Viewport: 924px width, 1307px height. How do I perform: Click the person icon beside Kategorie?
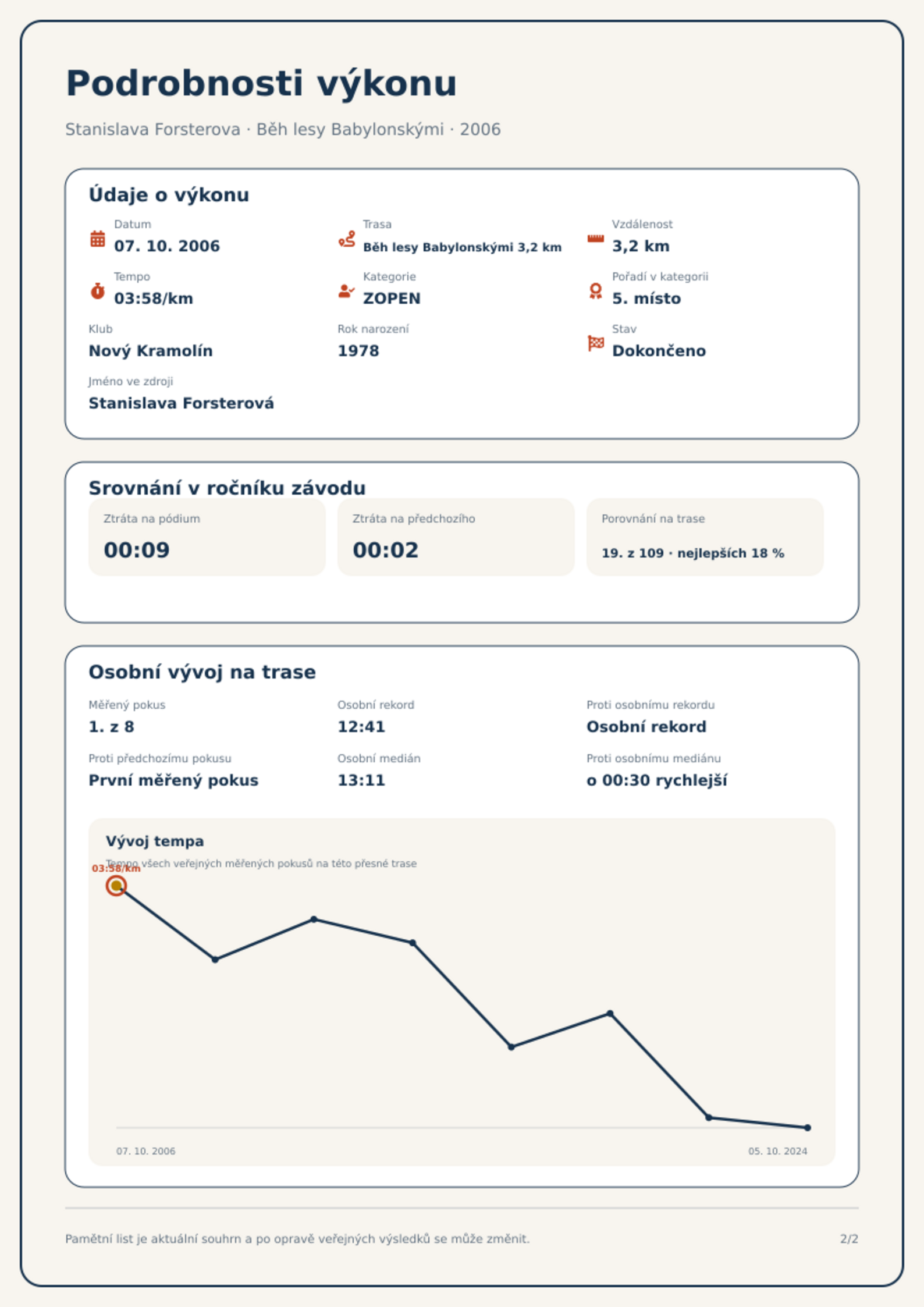347,291
